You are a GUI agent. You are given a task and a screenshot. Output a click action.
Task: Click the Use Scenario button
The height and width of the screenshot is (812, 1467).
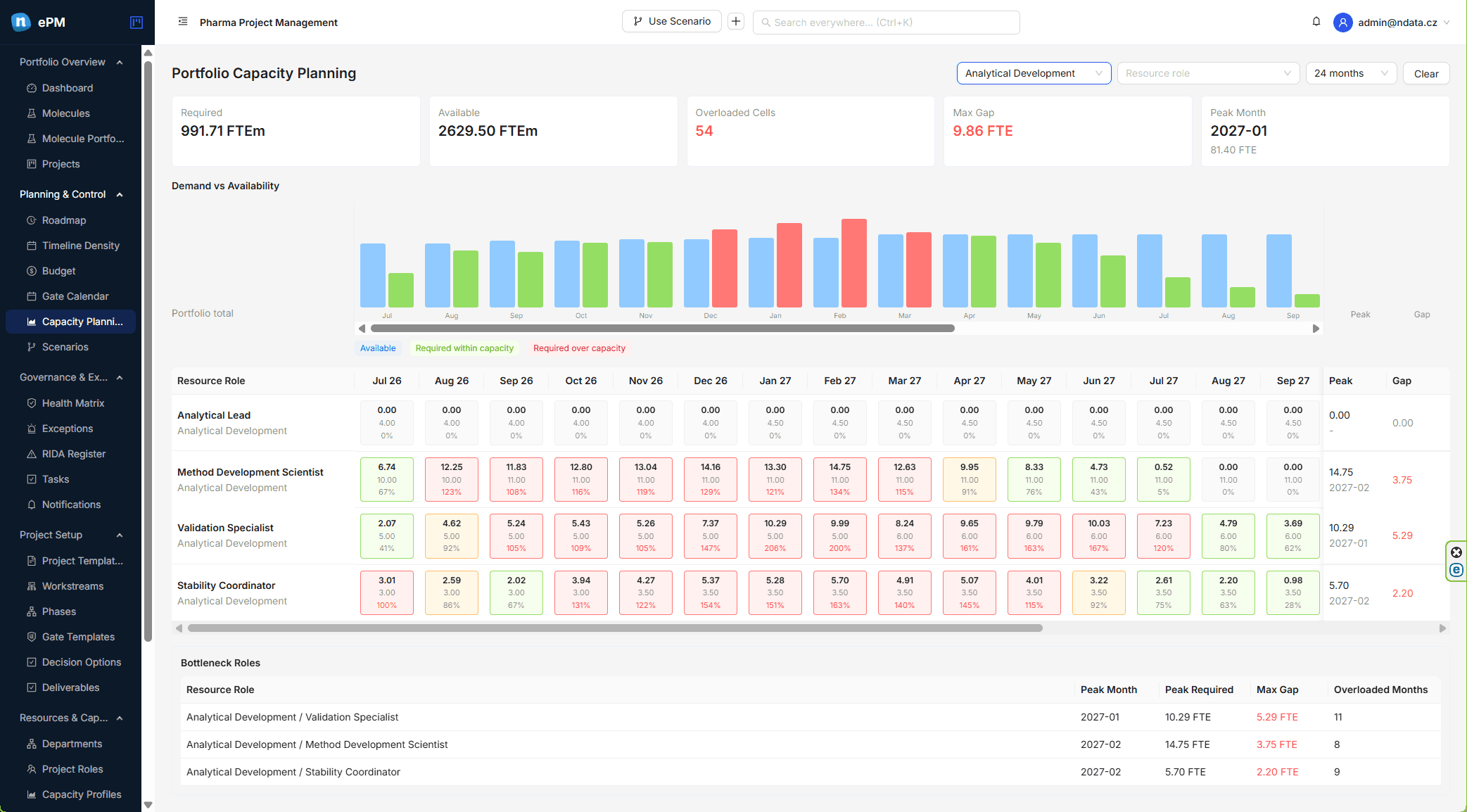[671, 21]
